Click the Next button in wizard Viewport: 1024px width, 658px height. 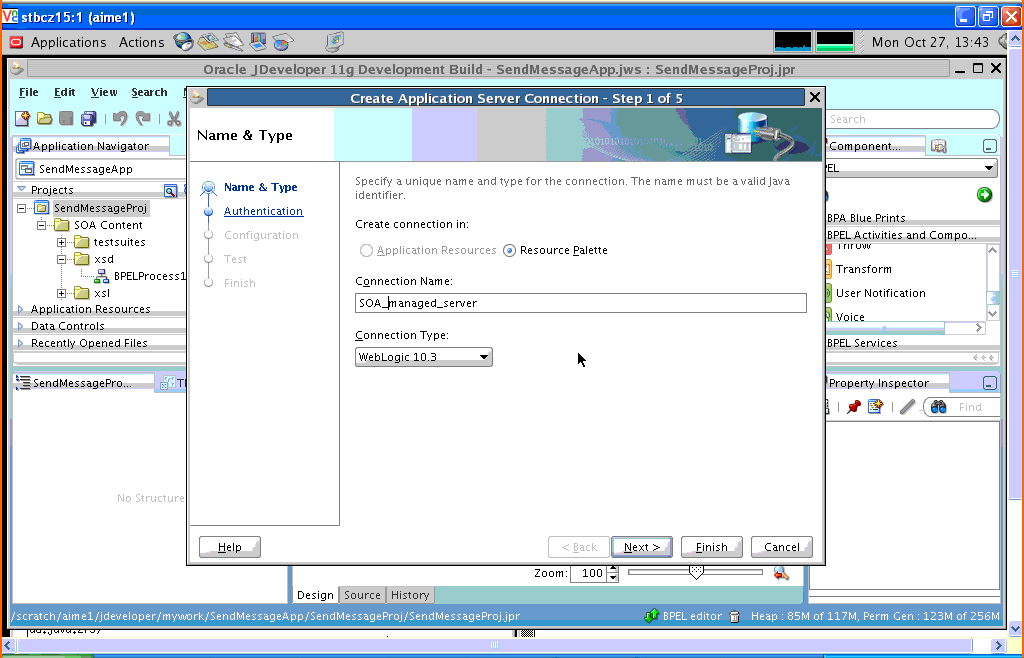pyautogui.click(x=642, y=547)
